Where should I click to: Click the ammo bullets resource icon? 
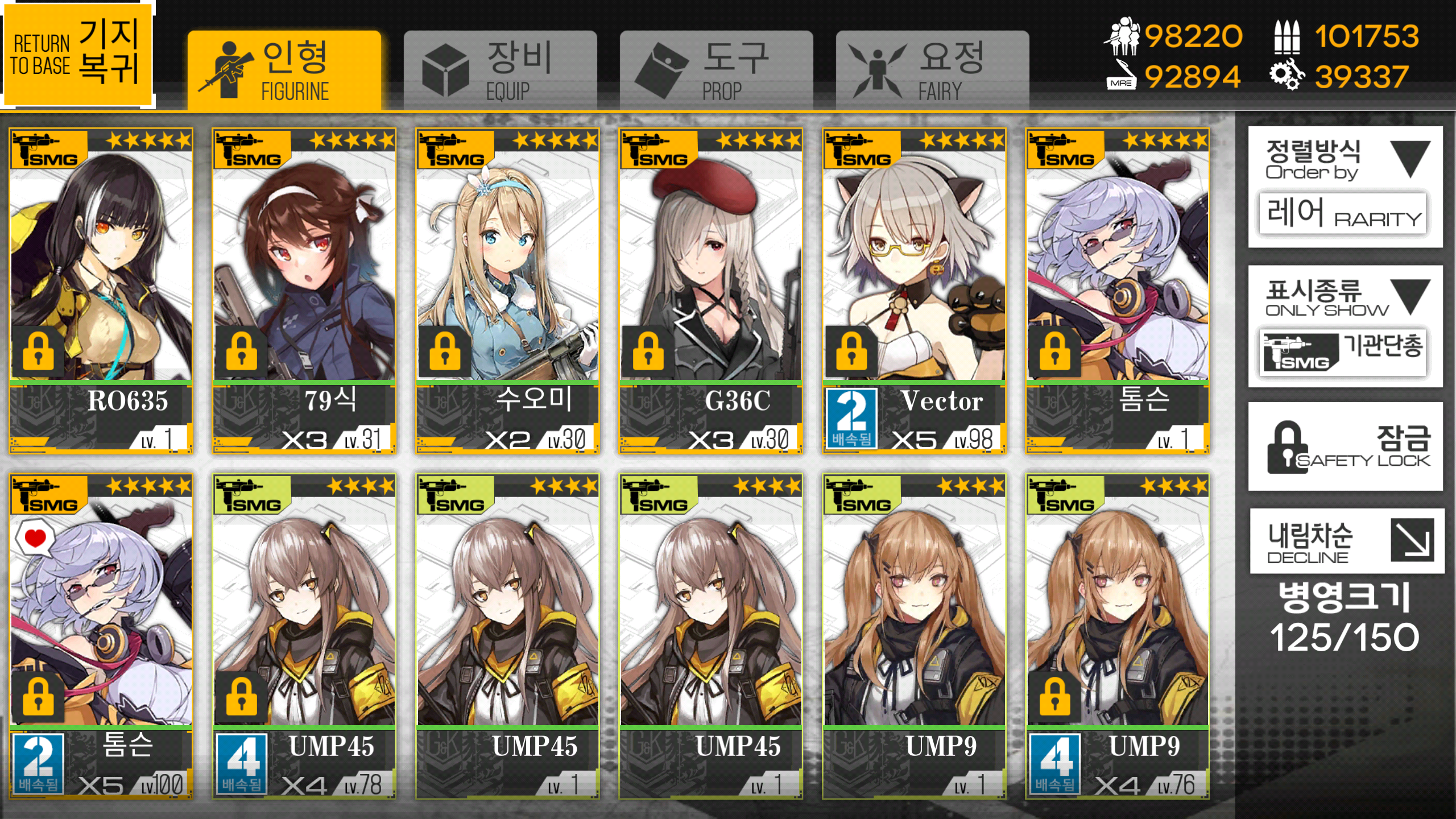[1287, 36]
